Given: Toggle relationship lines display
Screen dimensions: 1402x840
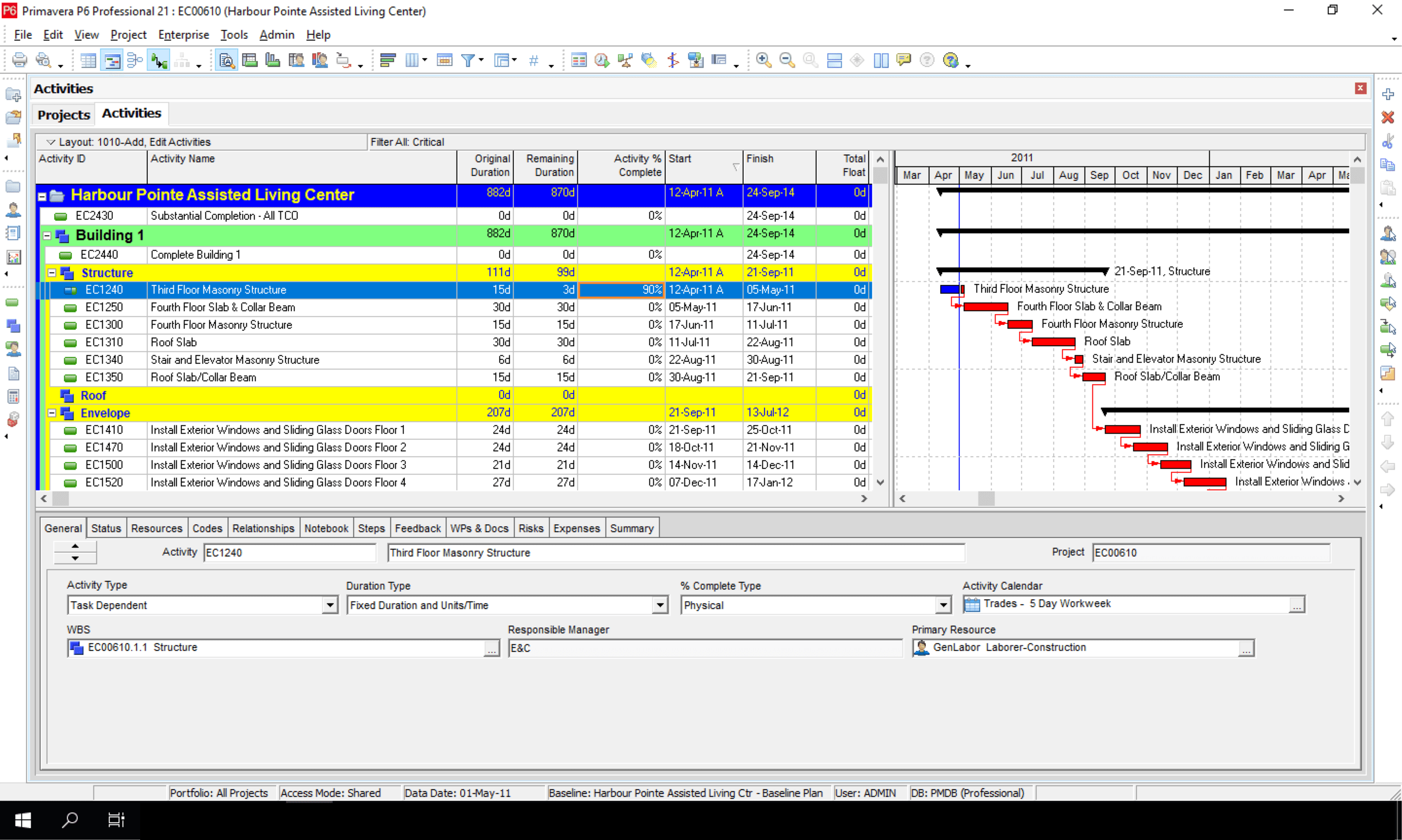Looking at the screenshot, I should 159,60.
